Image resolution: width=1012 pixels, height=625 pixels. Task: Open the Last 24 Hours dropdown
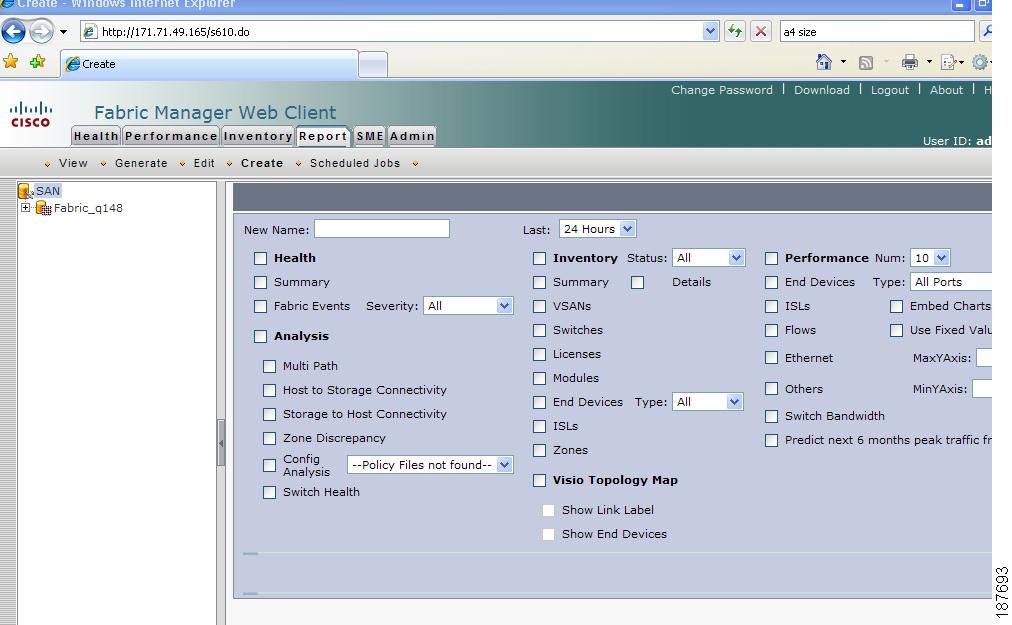(597, 229)
